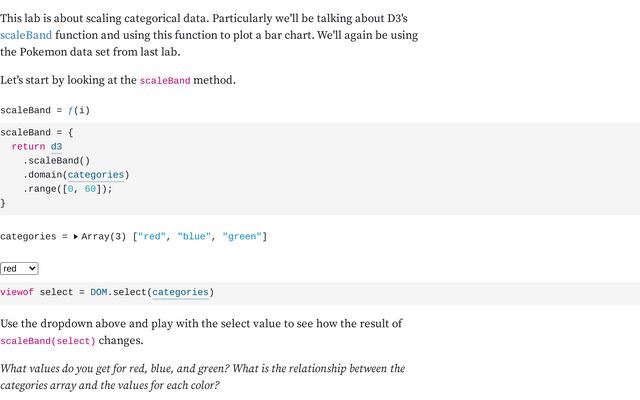Screen dimensions: 640x400
Task: Open the blue scaleBand link
Action: tap(26, 34)
